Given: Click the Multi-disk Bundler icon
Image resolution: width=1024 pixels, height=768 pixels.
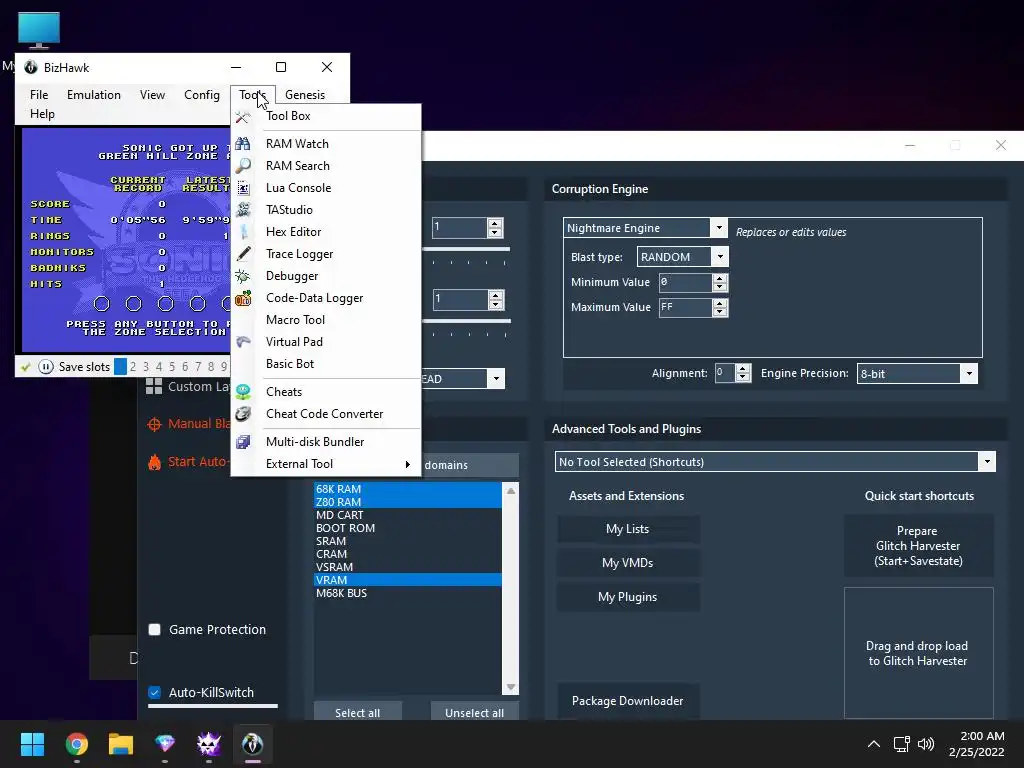Looking at the screenshot, I should point(243,442).
